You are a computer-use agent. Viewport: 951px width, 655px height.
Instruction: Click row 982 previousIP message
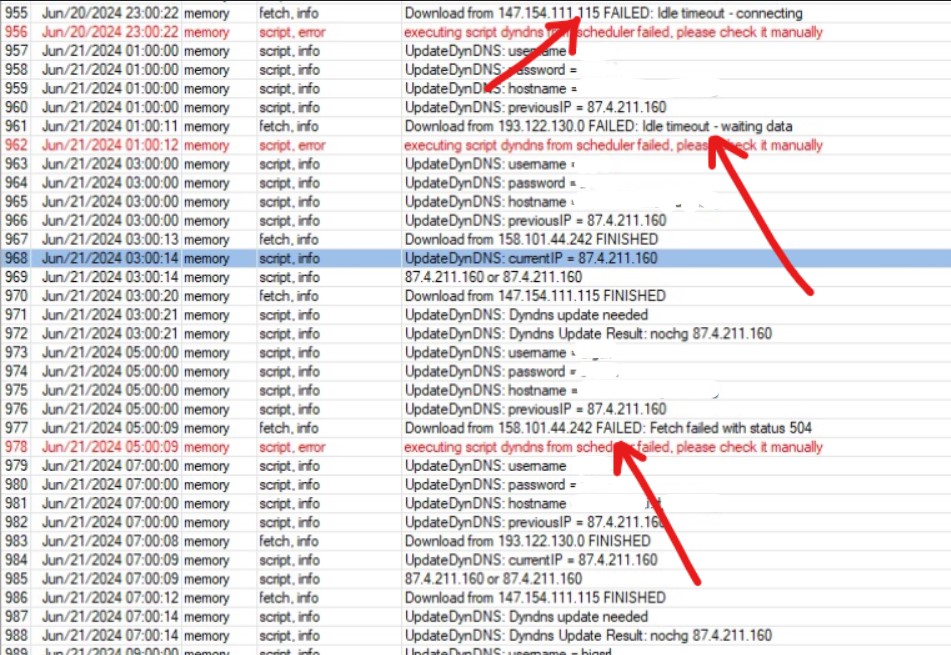pos(536,522)
